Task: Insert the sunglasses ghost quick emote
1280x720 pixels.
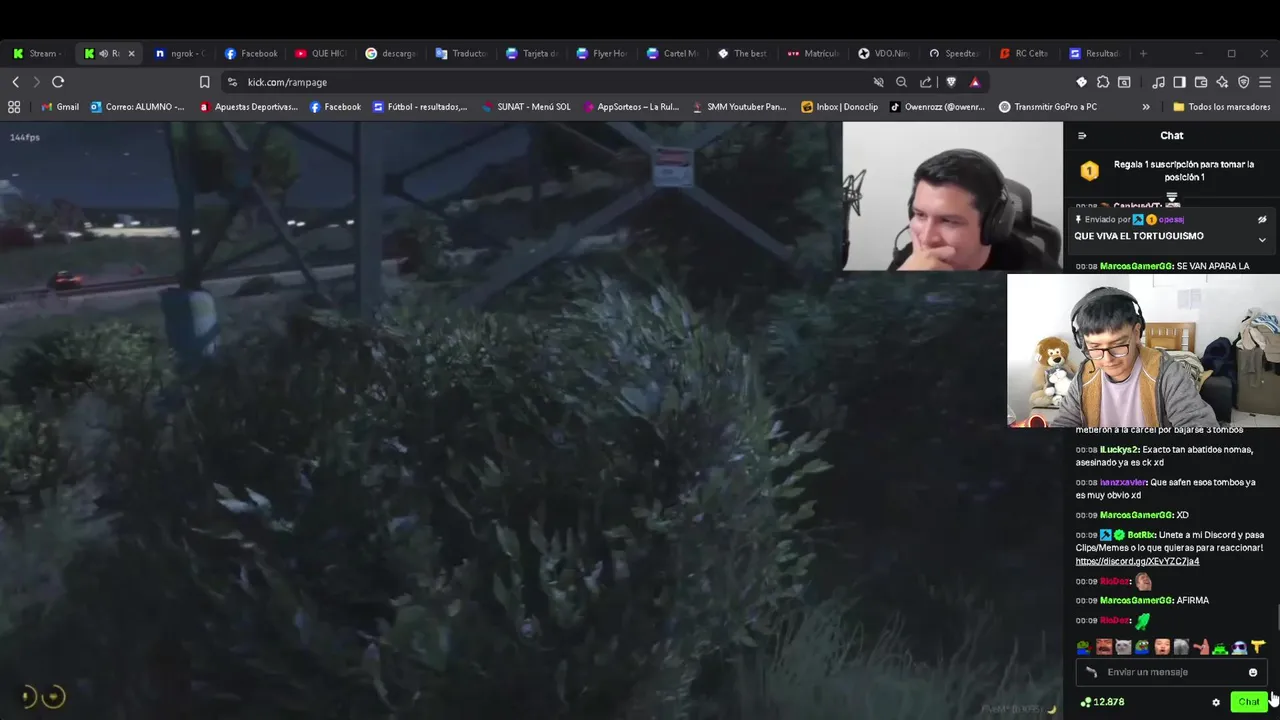Action: [x=1239, y=647]
